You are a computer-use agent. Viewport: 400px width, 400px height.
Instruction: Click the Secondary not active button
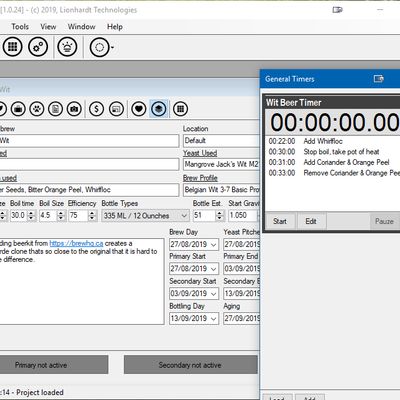[190, 365]
